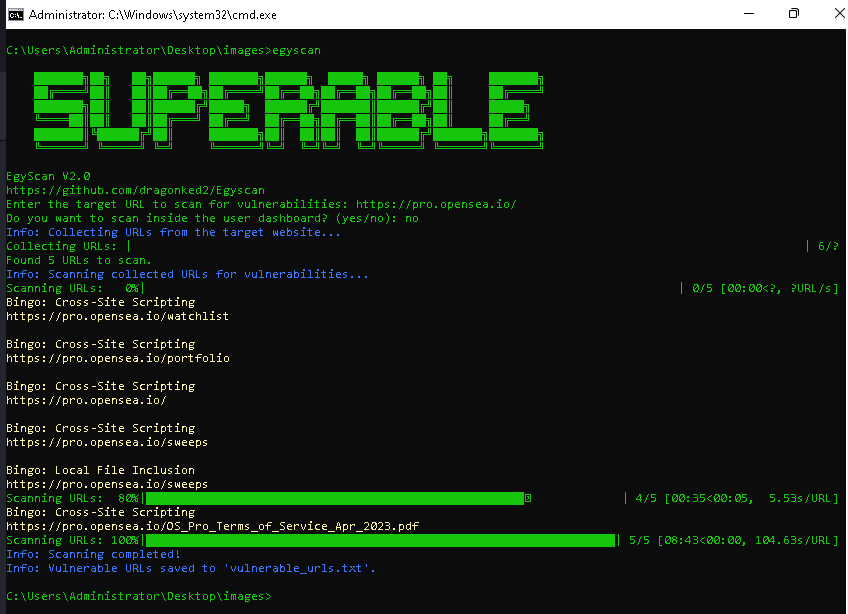Click the final command prompt line
The image size is (848, 614).
[138, 597]
